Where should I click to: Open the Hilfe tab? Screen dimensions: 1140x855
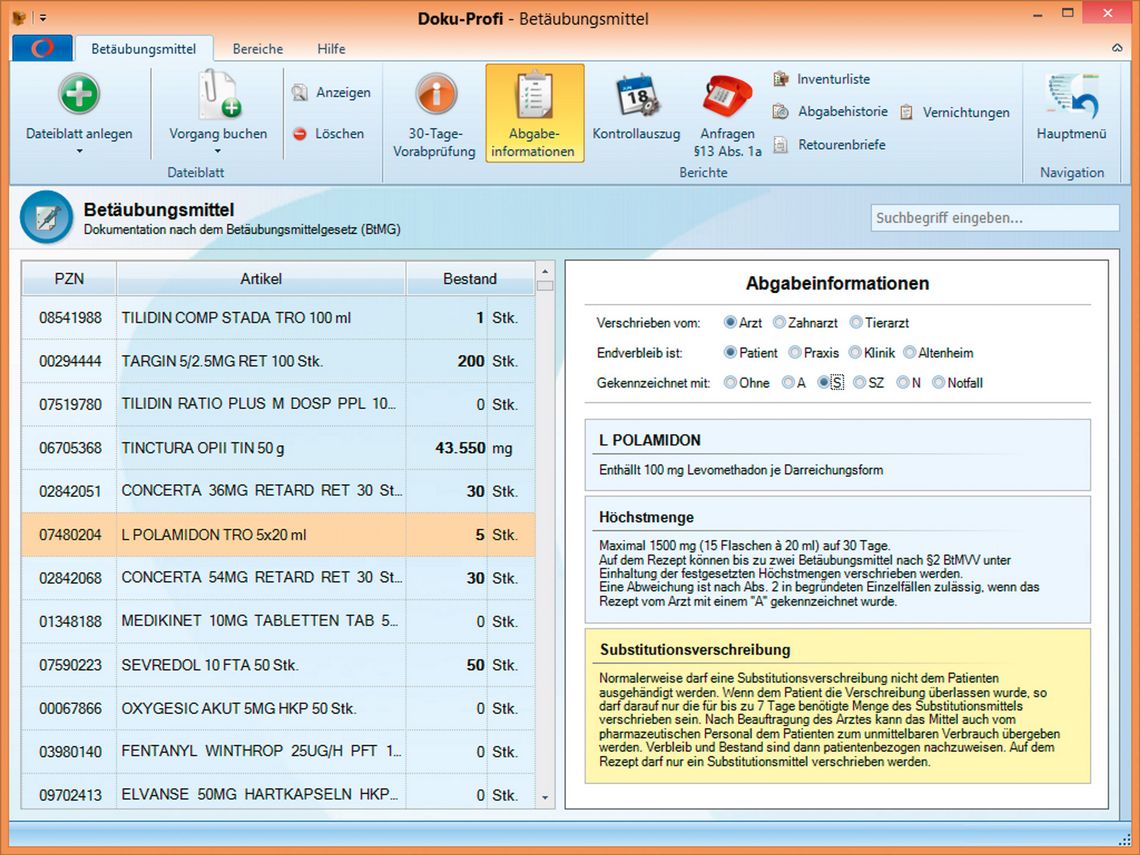point(331,49)
